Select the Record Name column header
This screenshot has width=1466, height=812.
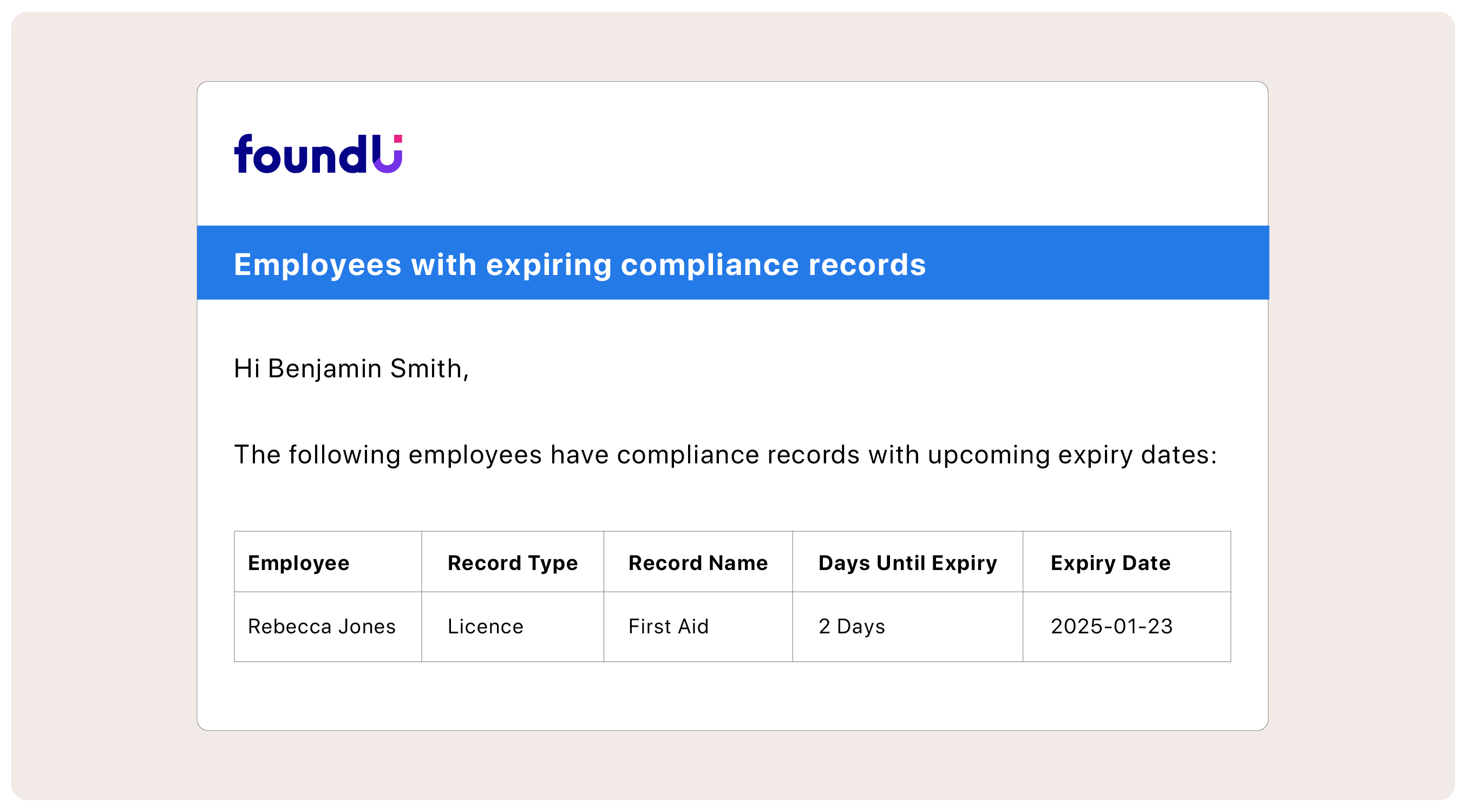click(x=698, y=563)
